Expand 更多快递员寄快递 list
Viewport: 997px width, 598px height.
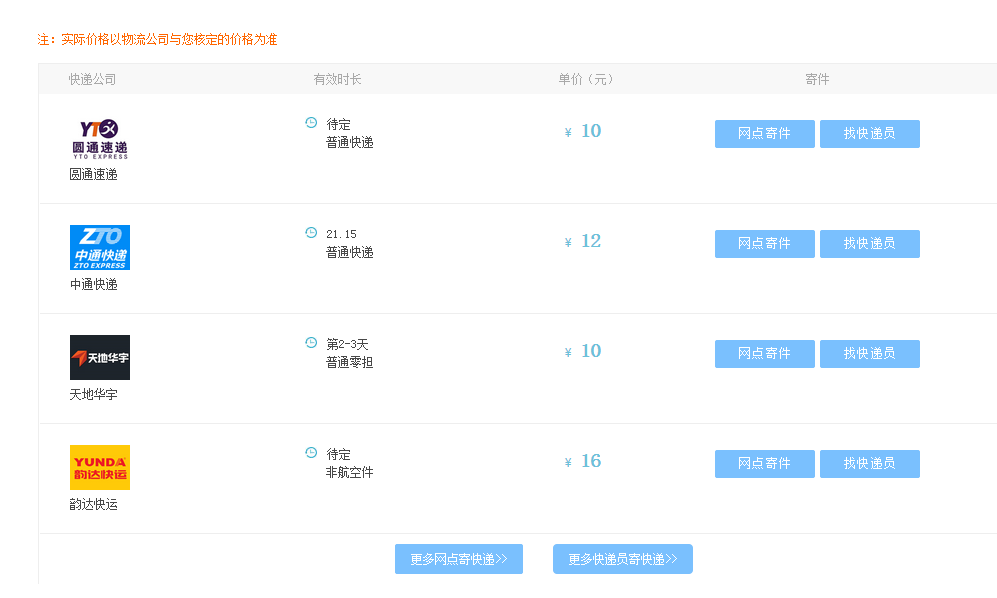tap(622, 559)
